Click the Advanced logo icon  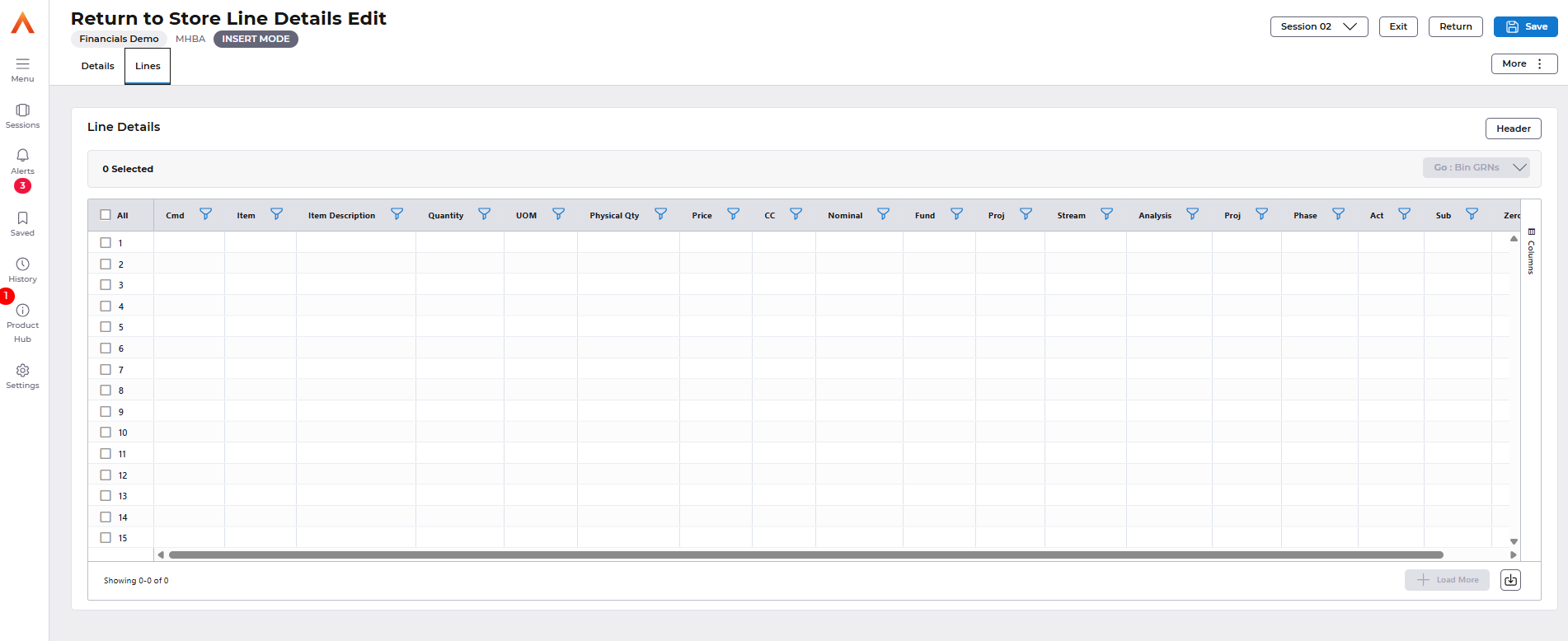click(x=23, y=23)
